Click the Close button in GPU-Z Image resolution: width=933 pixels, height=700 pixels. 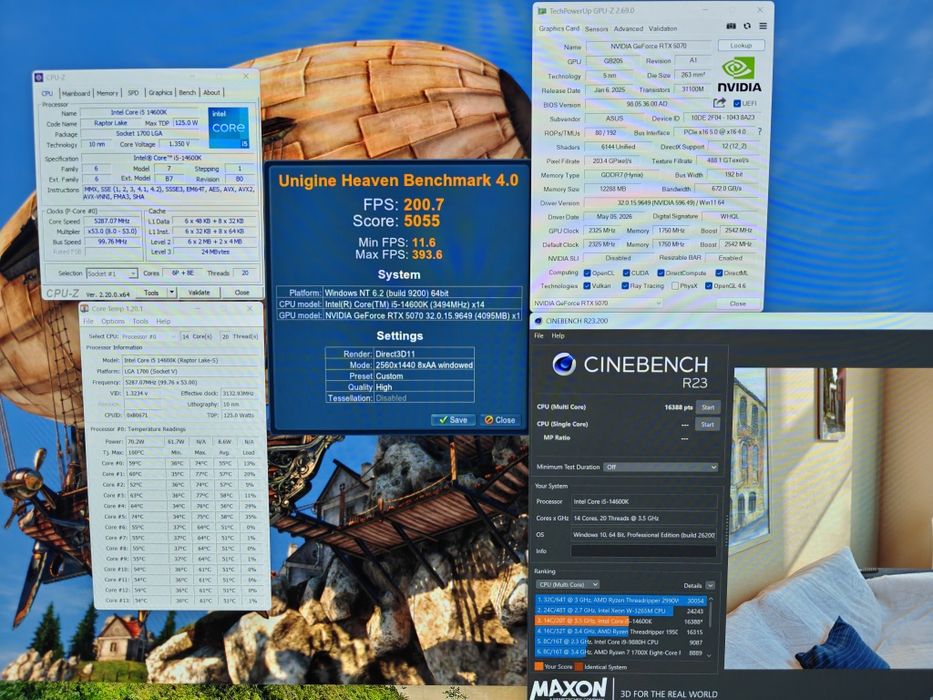tap(737, 304)
